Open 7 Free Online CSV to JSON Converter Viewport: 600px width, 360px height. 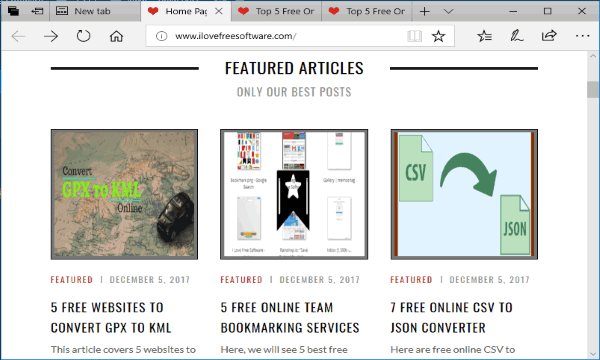452,318
